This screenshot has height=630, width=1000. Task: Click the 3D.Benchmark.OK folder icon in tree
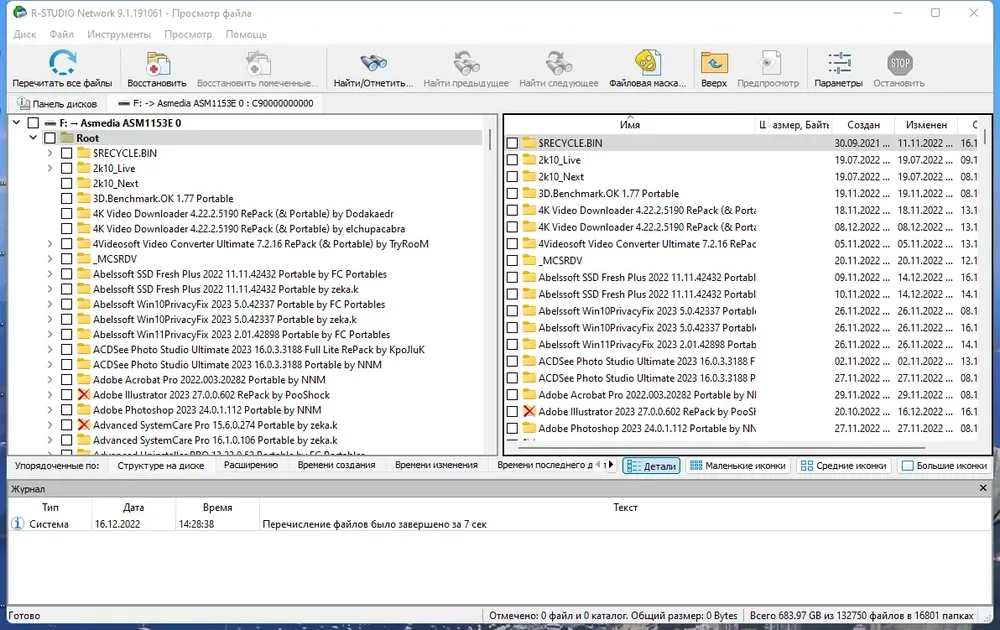[84, 198]
